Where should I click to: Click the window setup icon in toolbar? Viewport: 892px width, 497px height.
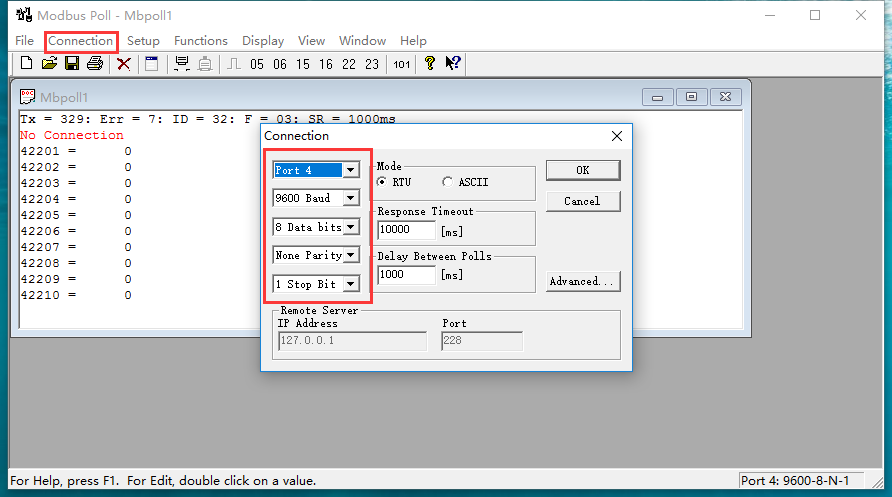tap(151, 64)
